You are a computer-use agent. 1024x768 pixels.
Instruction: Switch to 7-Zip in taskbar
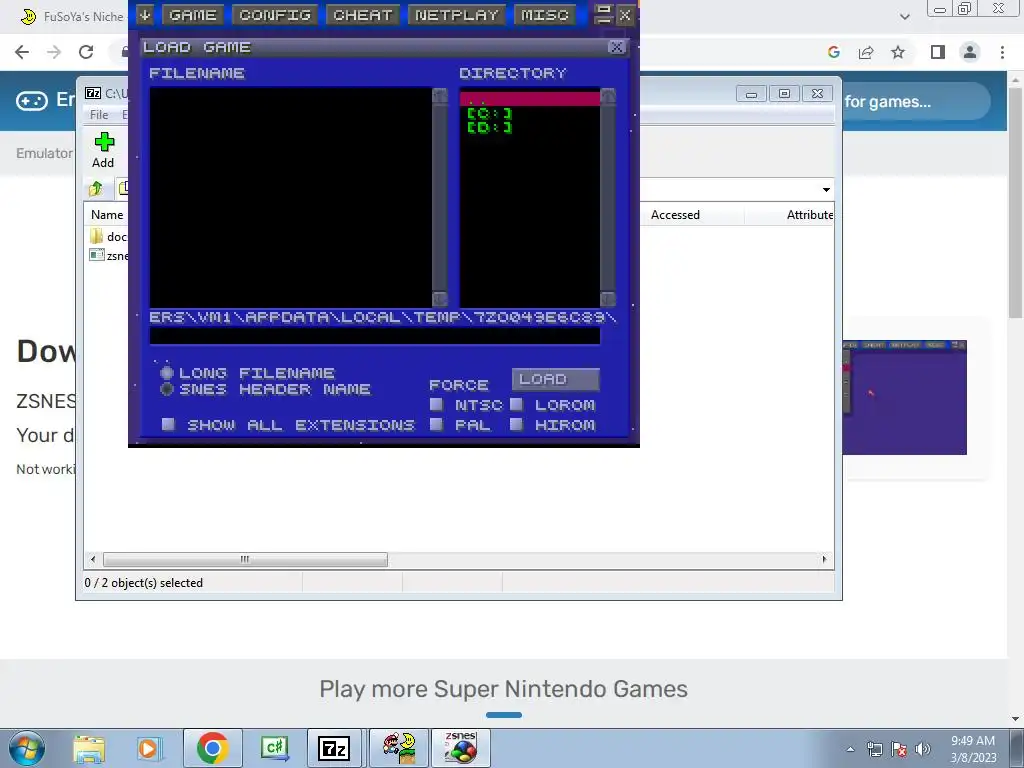[x=334, y=748]
